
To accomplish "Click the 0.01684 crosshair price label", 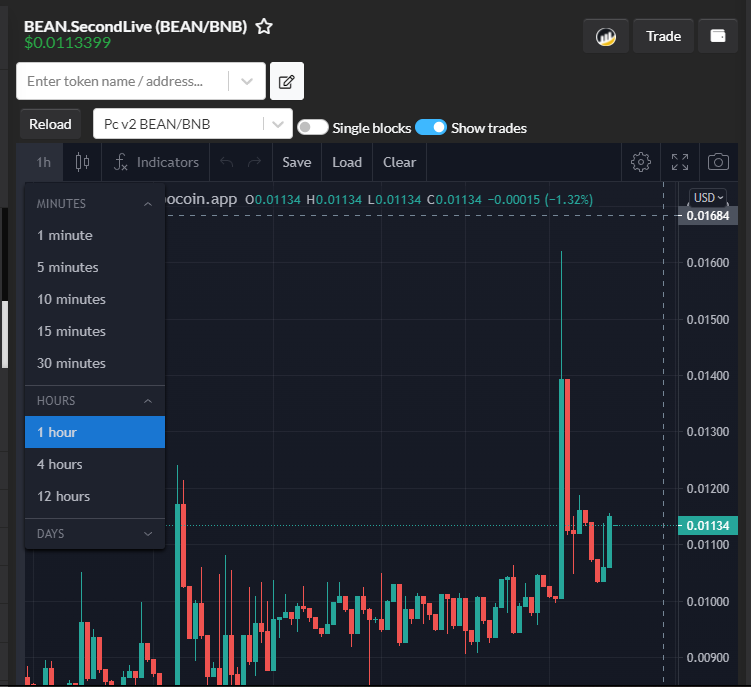I will pyautogui.click(x=708, y=216).
